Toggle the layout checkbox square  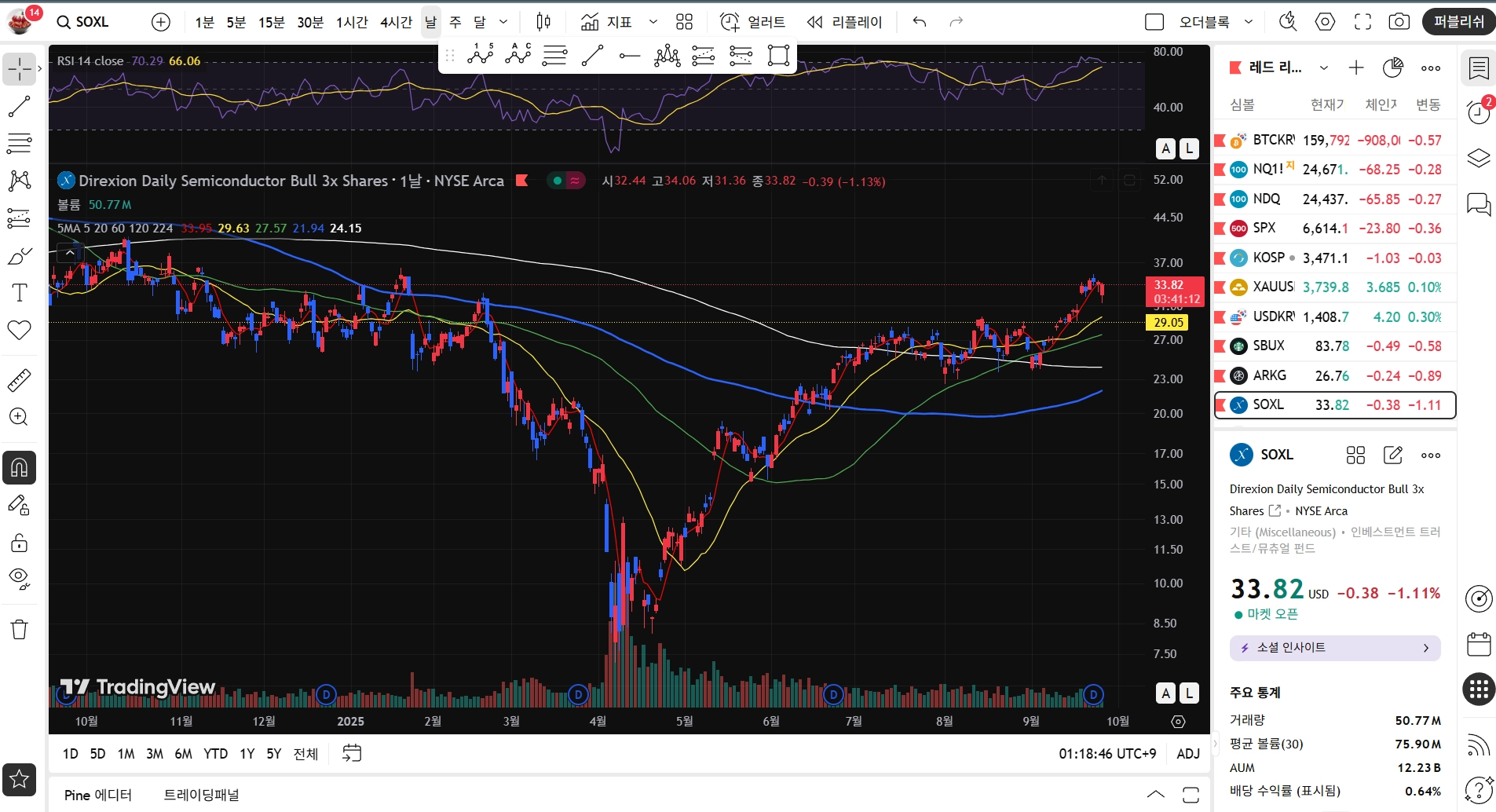coord(1154,22)
